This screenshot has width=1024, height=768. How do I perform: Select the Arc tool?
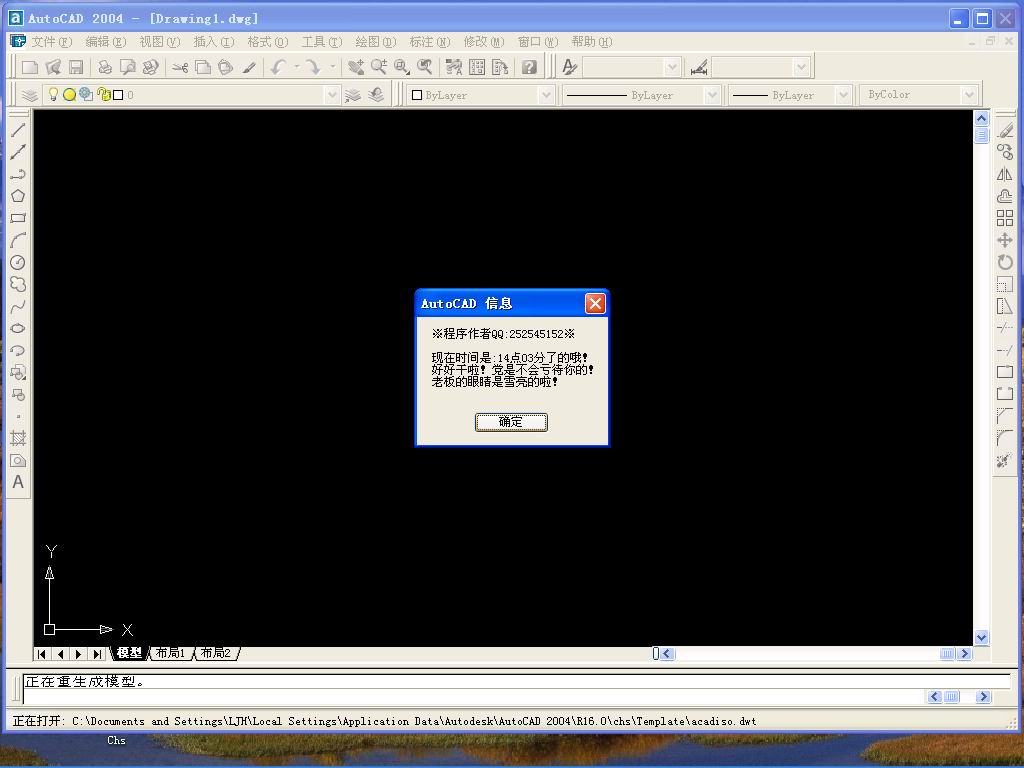point(18,240)
